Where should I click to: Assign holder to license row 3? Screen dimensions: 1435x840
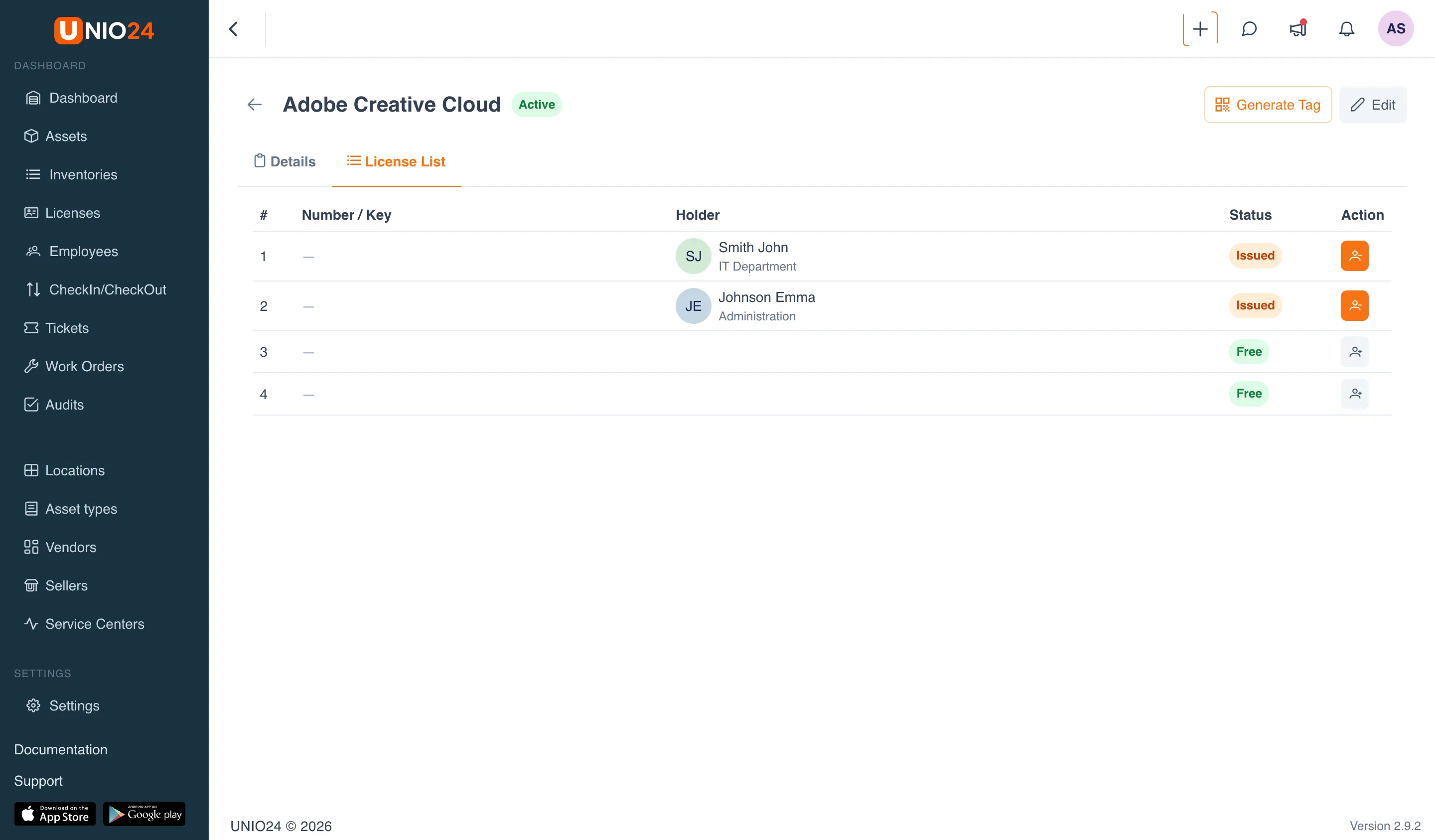tap(1354, 352)
